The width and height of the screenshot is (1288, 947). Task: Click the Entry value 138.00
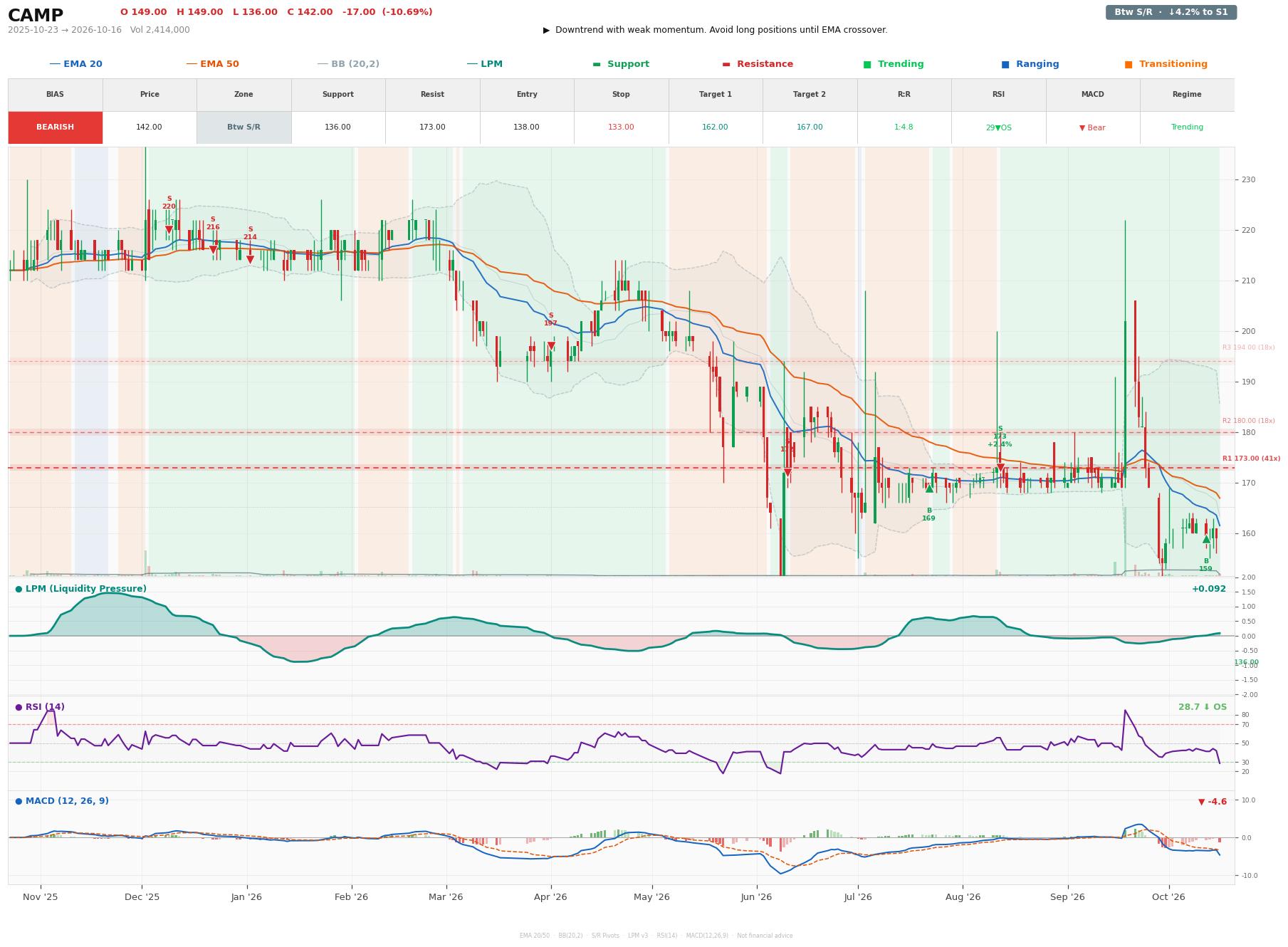[527, 127]
